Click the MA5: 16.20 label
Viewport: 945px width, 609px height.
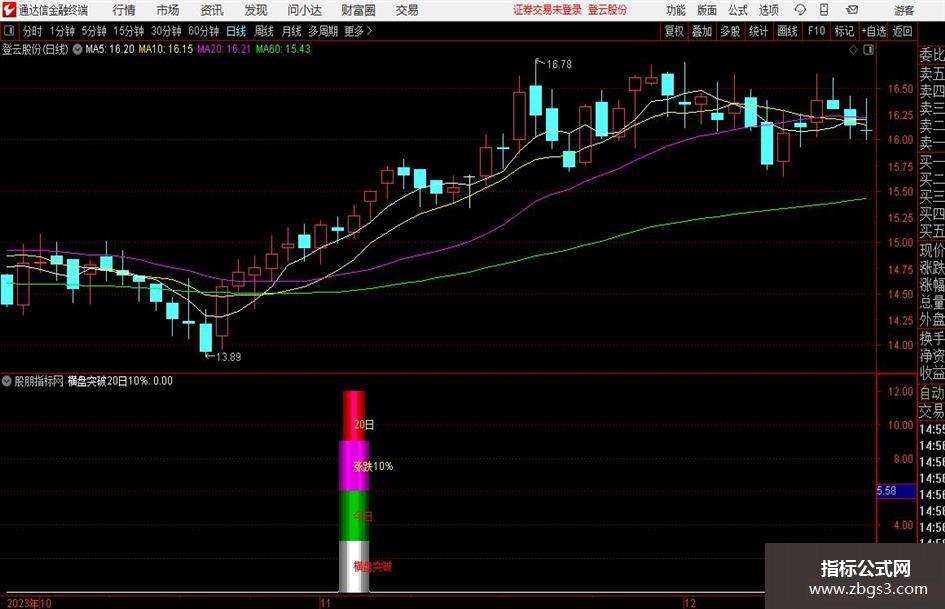point(110,49)
